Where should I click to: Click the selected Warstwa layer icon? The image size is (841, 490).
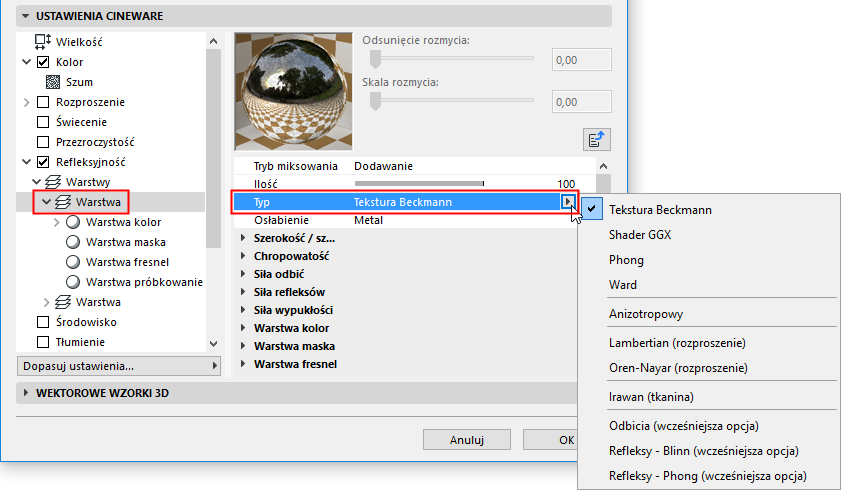[63, 202]
